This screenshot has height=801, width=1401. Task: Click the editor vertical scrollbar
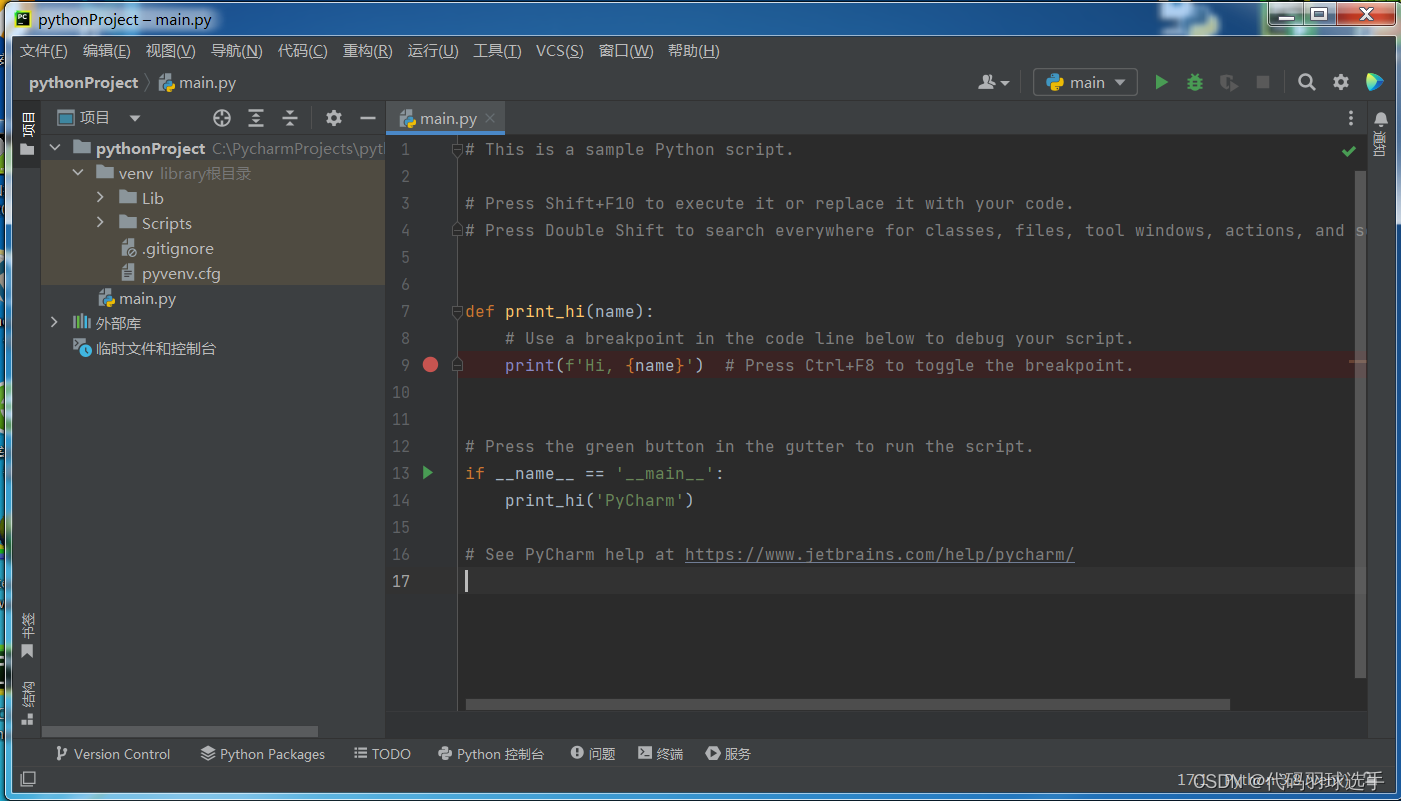tap(1360, 424)
